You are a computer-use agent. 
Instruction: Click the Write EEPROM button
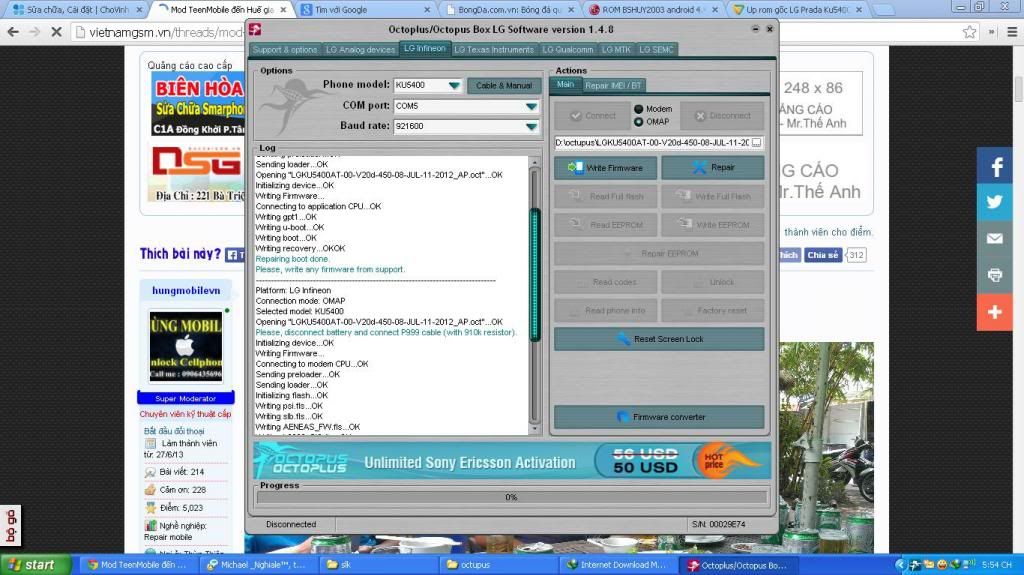pyautogui.click(x=712, y=225)
